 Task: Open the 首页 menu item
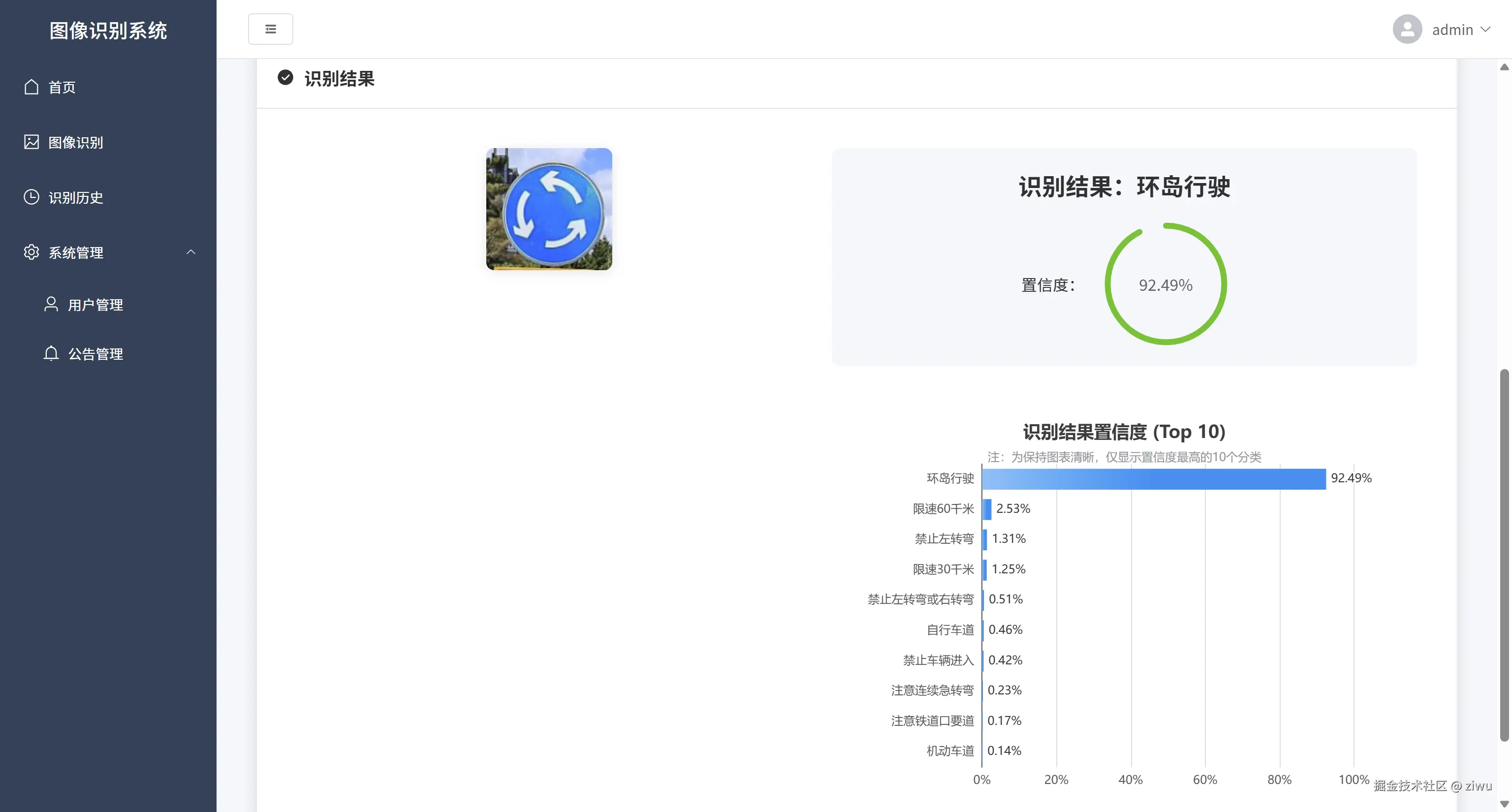click(62, 87)
